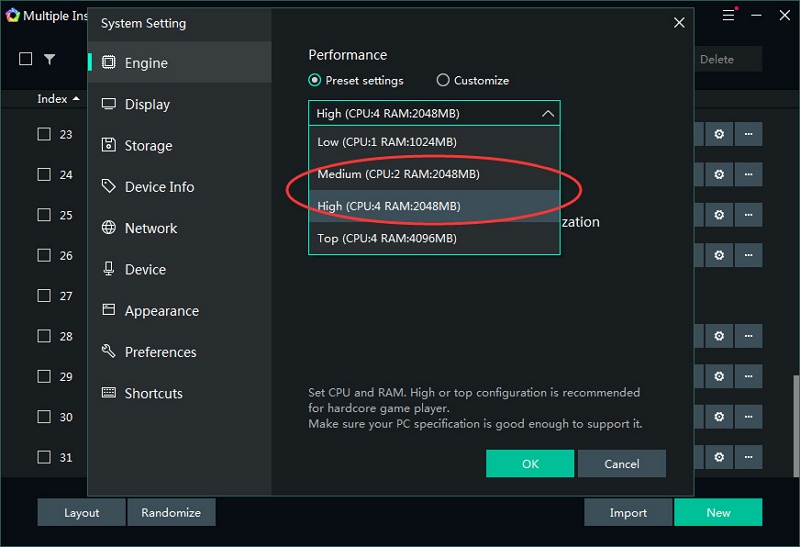Screen dimensions: 800x547
Task: Click Cancel in System Setting dialog
Action: (x=622, y=464)
